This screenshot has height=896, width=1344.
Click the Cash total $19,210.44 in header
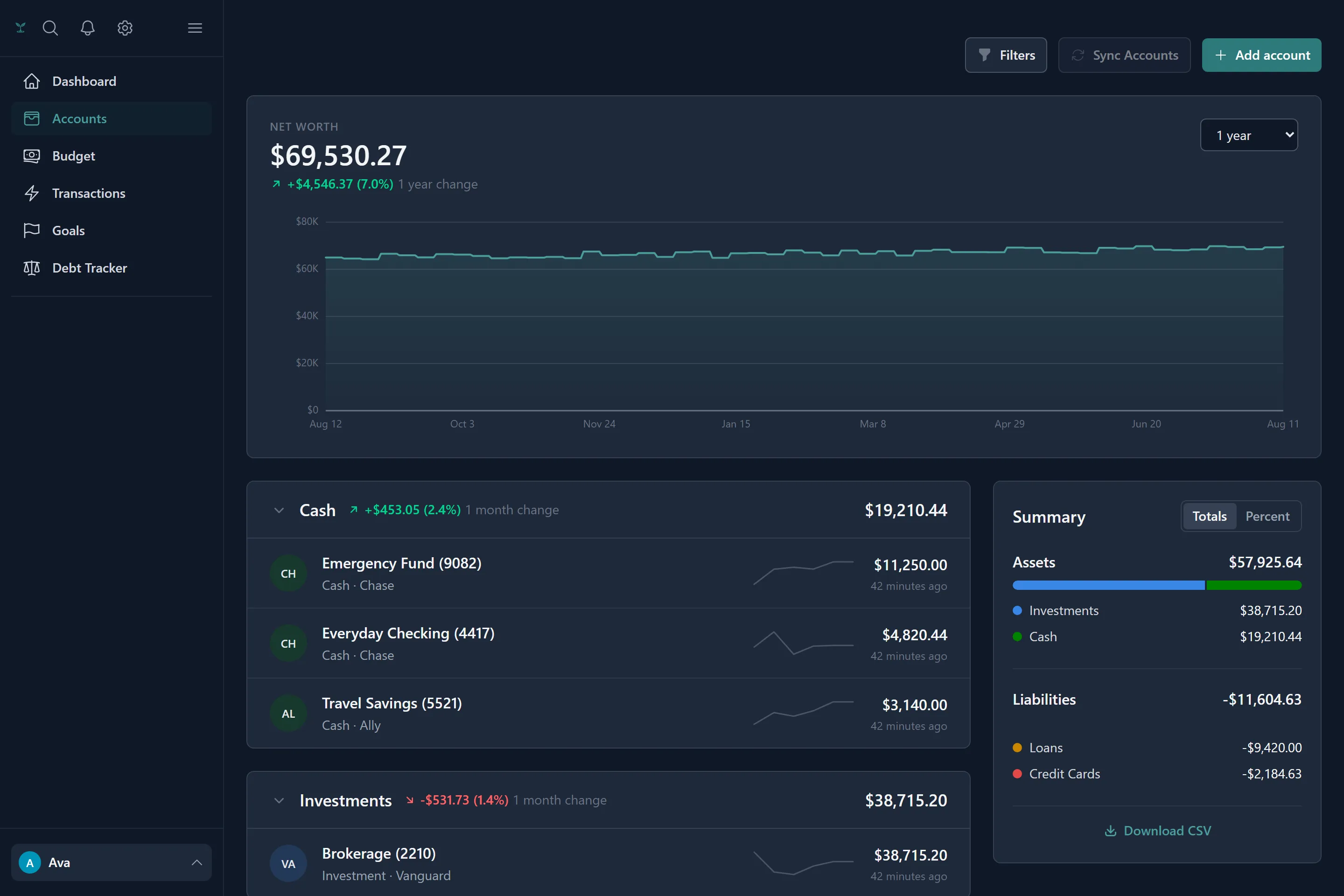point(906,510)
